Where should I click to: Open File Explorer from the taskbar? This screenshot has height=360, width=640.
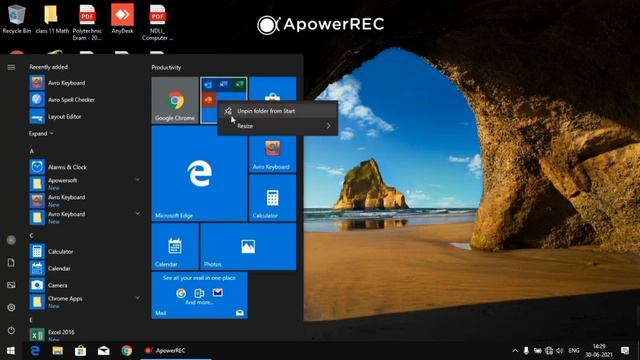[x=58, y=351]
